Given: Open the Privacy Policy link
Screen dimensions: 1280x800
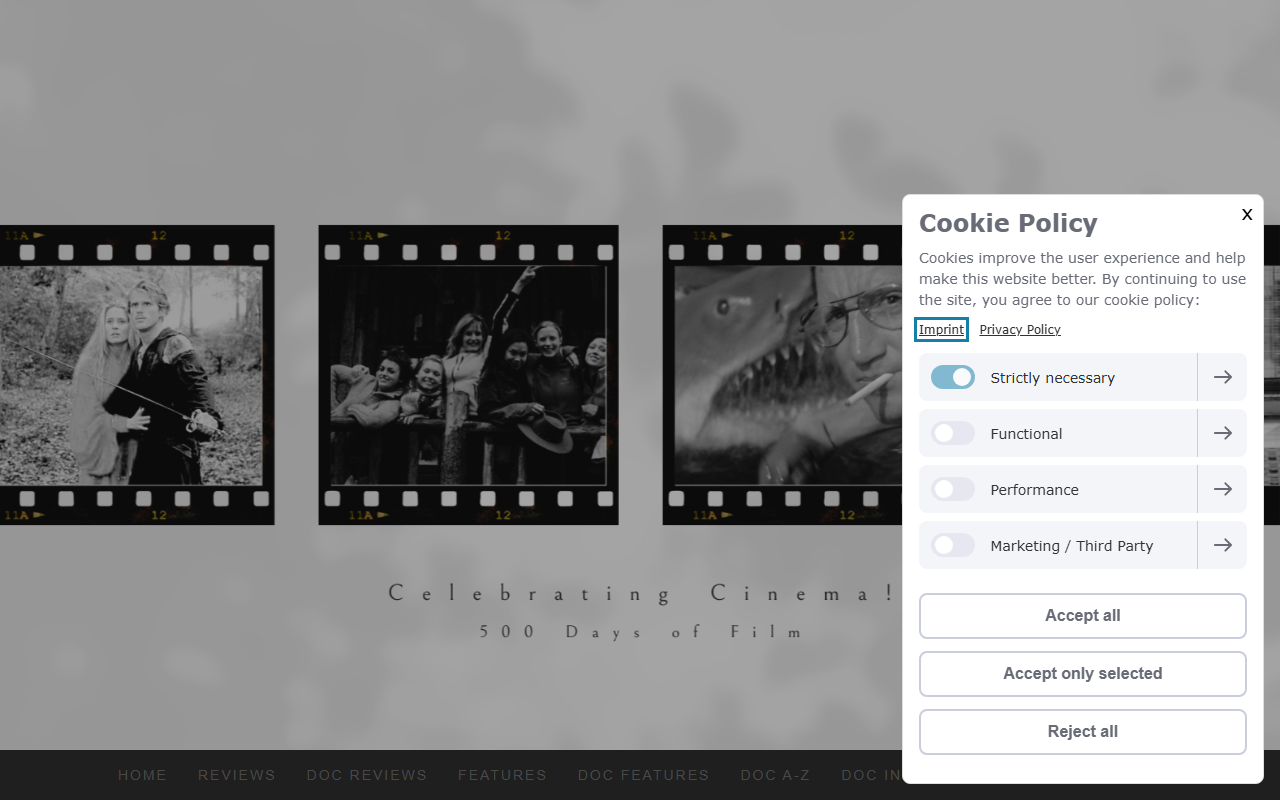Looking at the screenshot, I should click(x=1020, y=329).
